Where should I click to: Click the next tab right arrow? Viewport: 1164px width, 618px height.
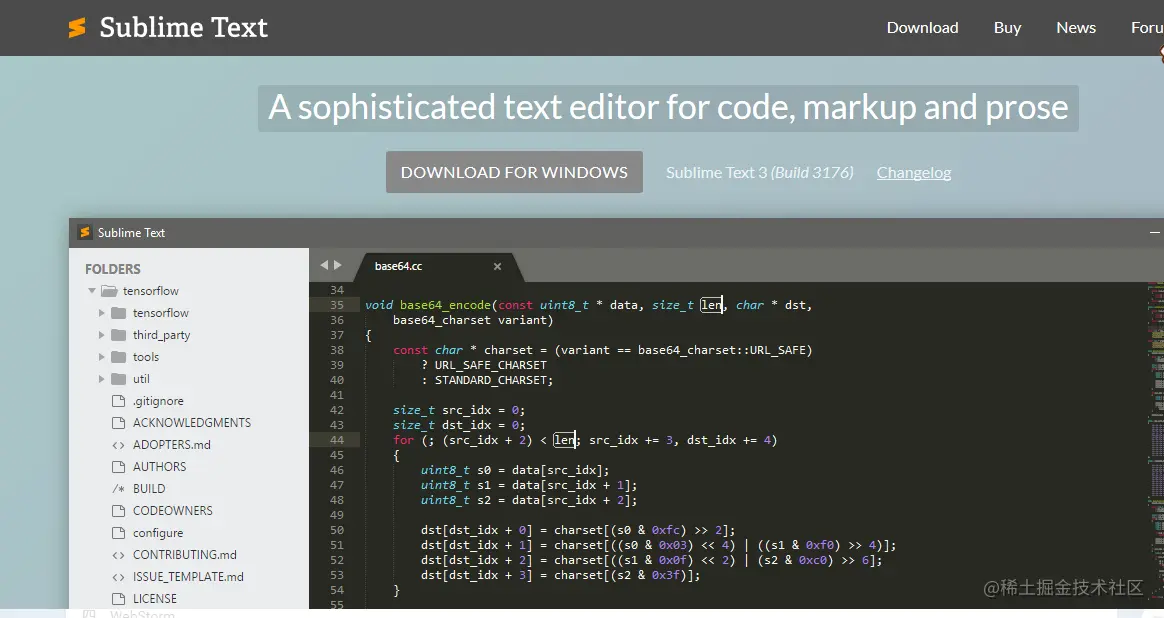tap(338, 265)
